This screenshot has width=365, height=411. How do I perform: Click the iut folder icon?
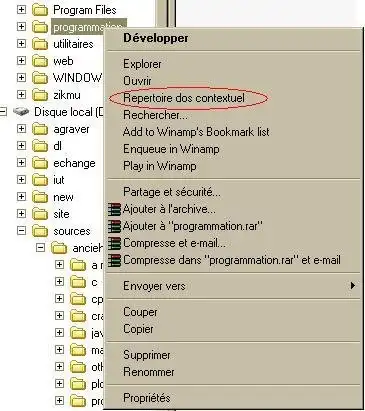click(x=40, y=180)
